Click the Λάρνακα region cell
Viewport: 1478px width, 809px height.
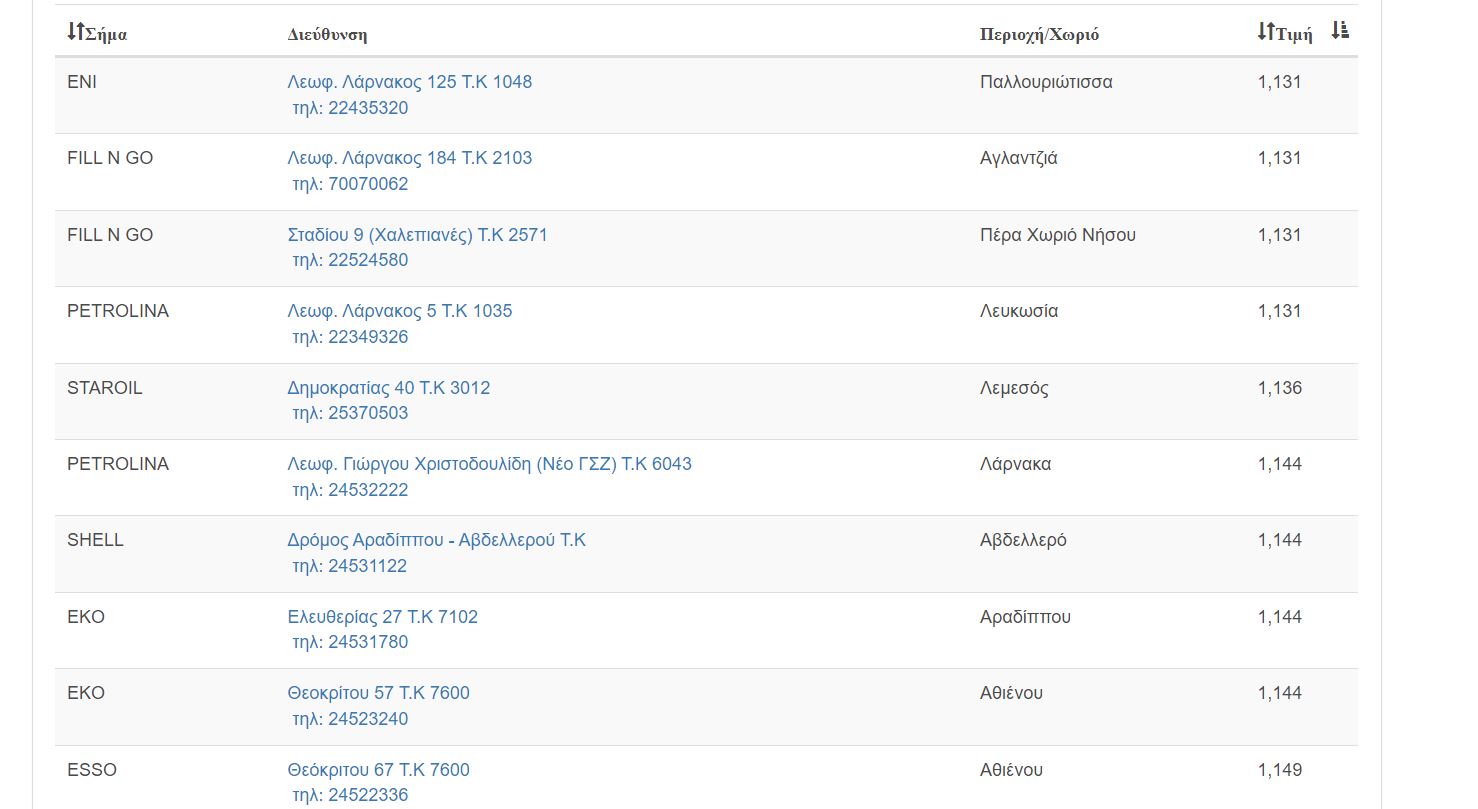(1015, 464)
